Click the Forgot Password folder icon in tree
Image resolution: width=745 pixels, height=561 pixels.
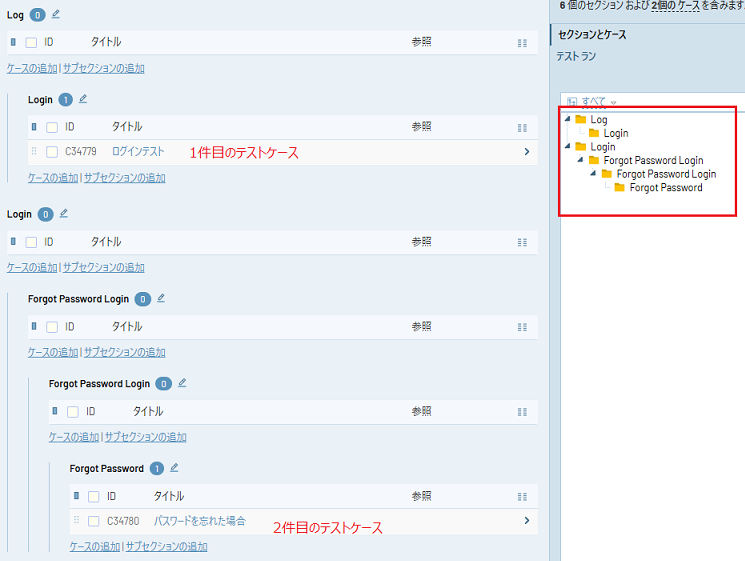620,188
